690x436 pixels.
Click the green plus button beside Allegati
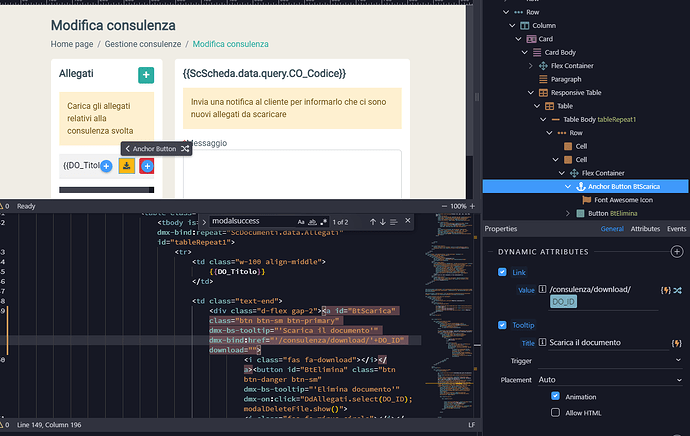click(x=146, y=75)
